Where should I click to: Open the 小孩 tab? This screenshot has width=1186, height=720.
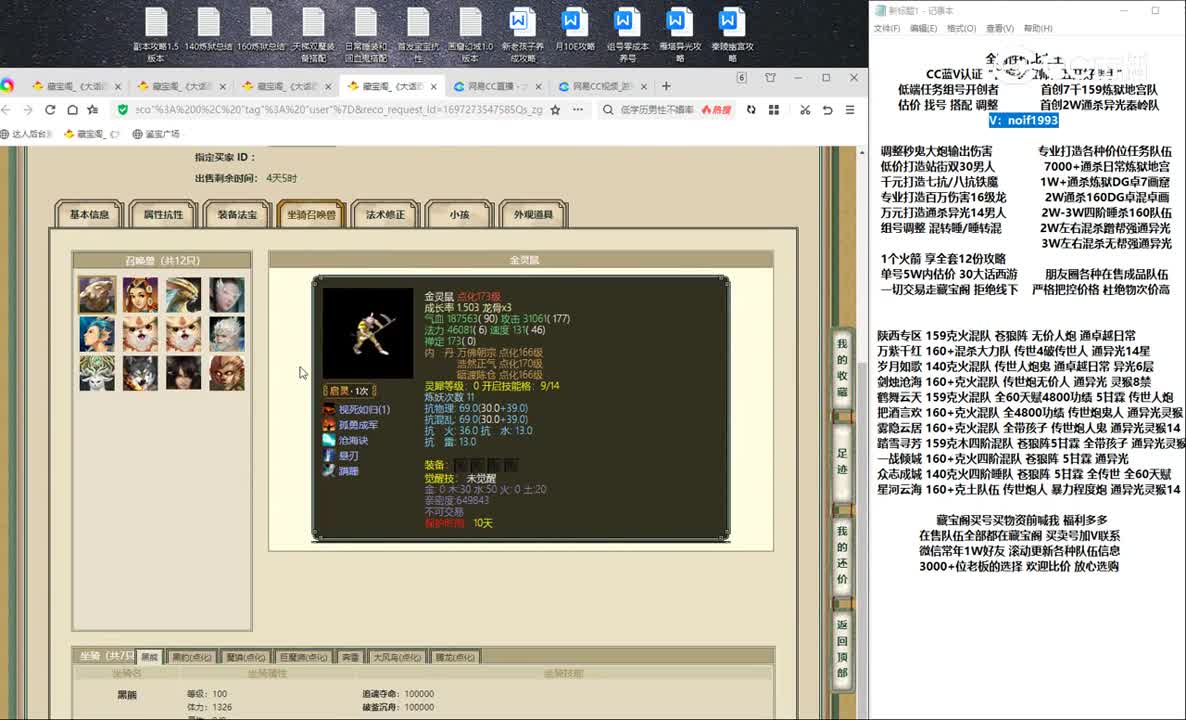coord(459,214)
